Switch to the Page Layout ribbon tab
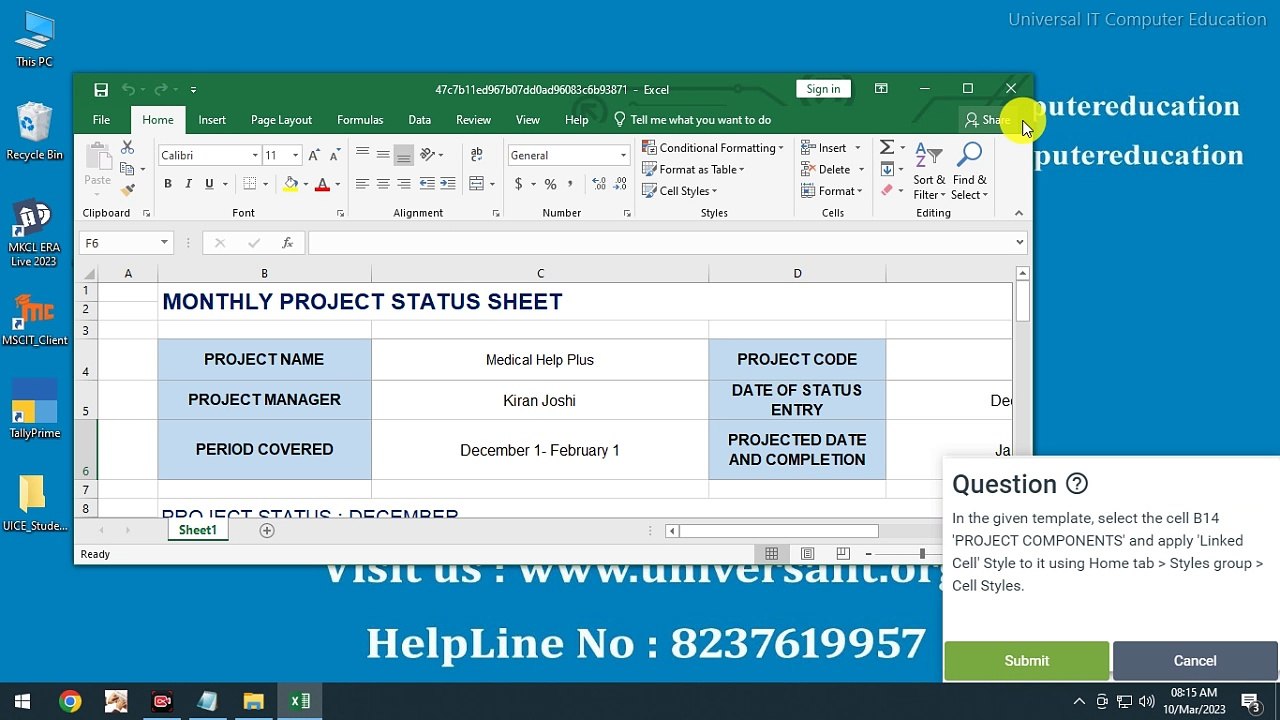Screen dimensions: 1280x720 [x=281, y=120]
